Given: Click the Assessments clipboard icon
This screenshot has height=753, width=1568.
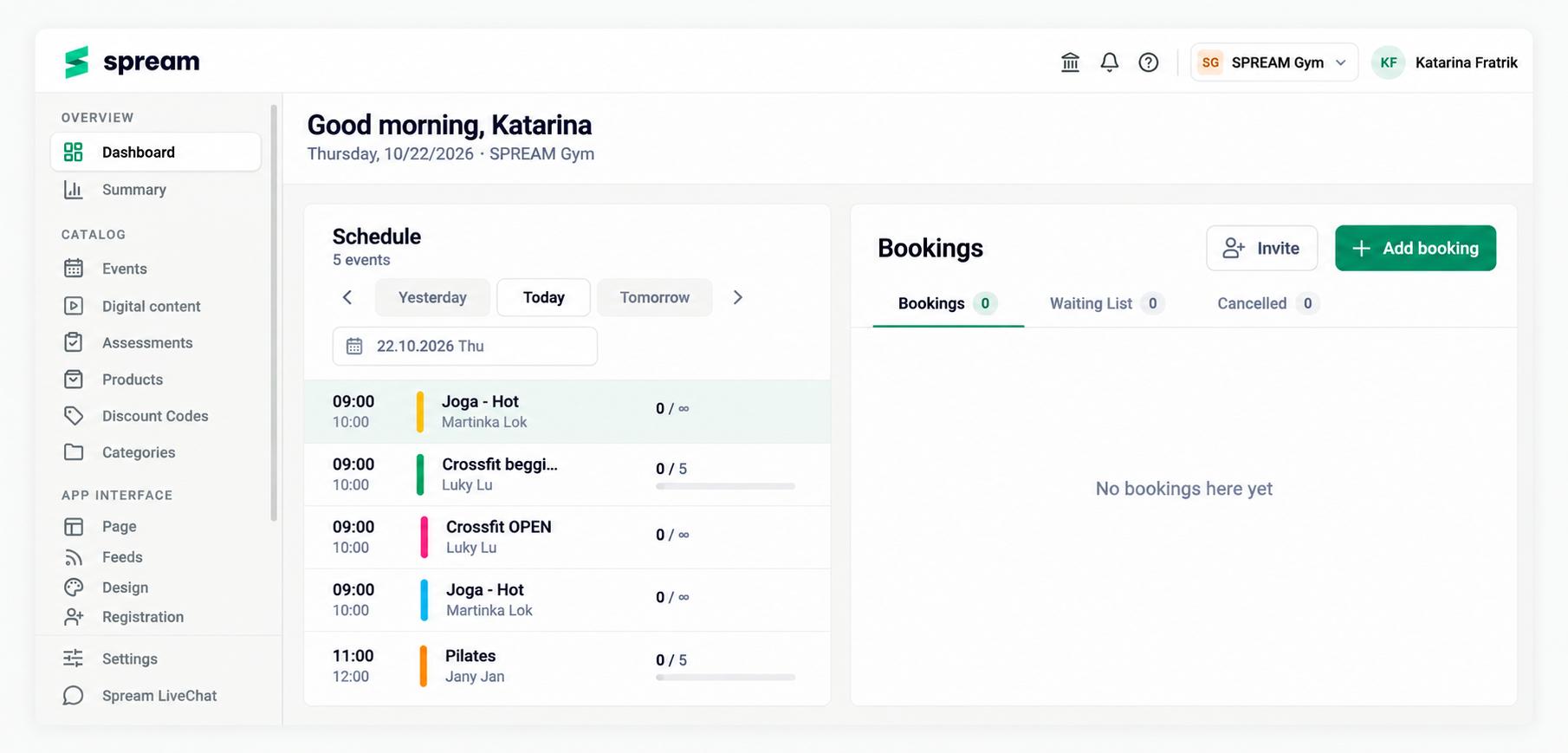Looking at the screenshot, I should (74, 342).
